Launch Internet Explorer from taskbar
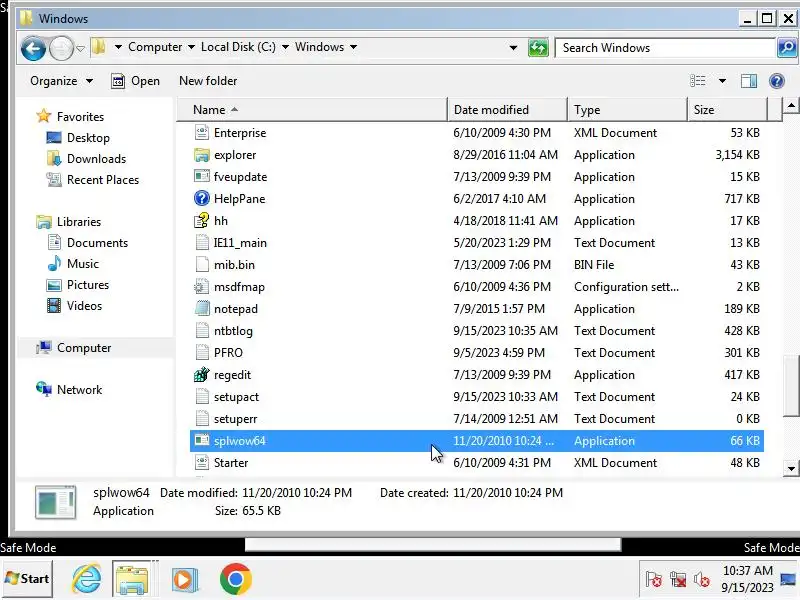The image size is (800, 600). pyautogui.click(x=86, y=579)
